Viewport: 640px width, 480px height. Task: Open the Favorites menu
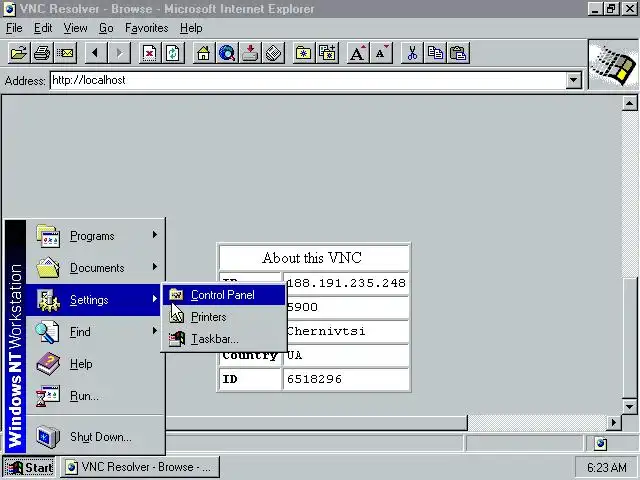pos(147,28)
